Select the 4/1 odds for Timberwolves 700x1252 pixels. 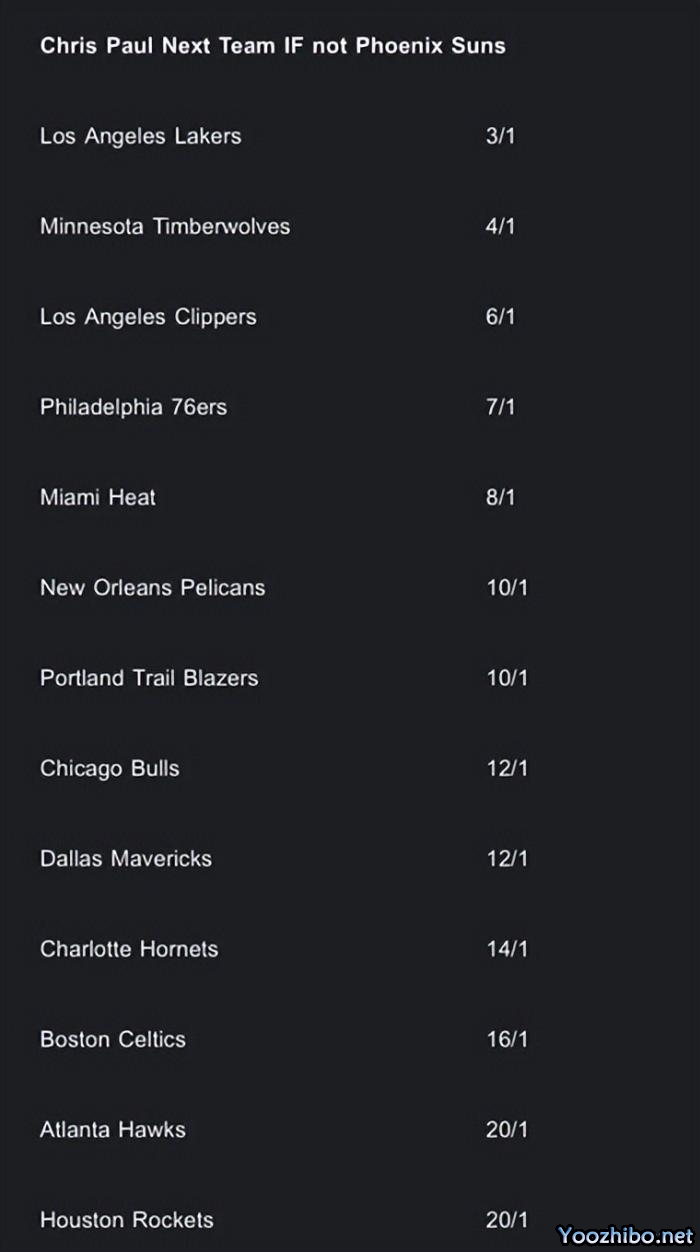click(500, 226)
